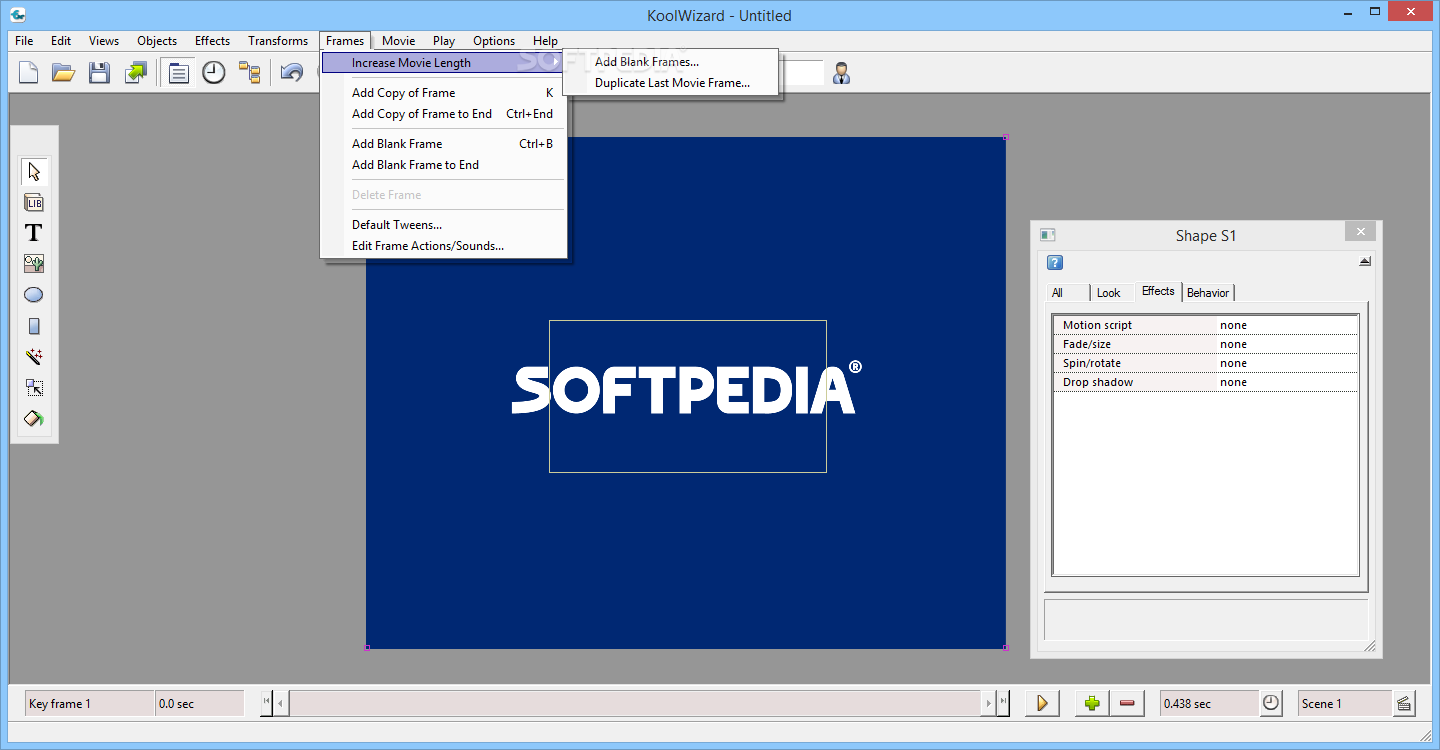Open the Help menu
The width and height of the screenshot is (1440, 750).
[x=545, y=41]
